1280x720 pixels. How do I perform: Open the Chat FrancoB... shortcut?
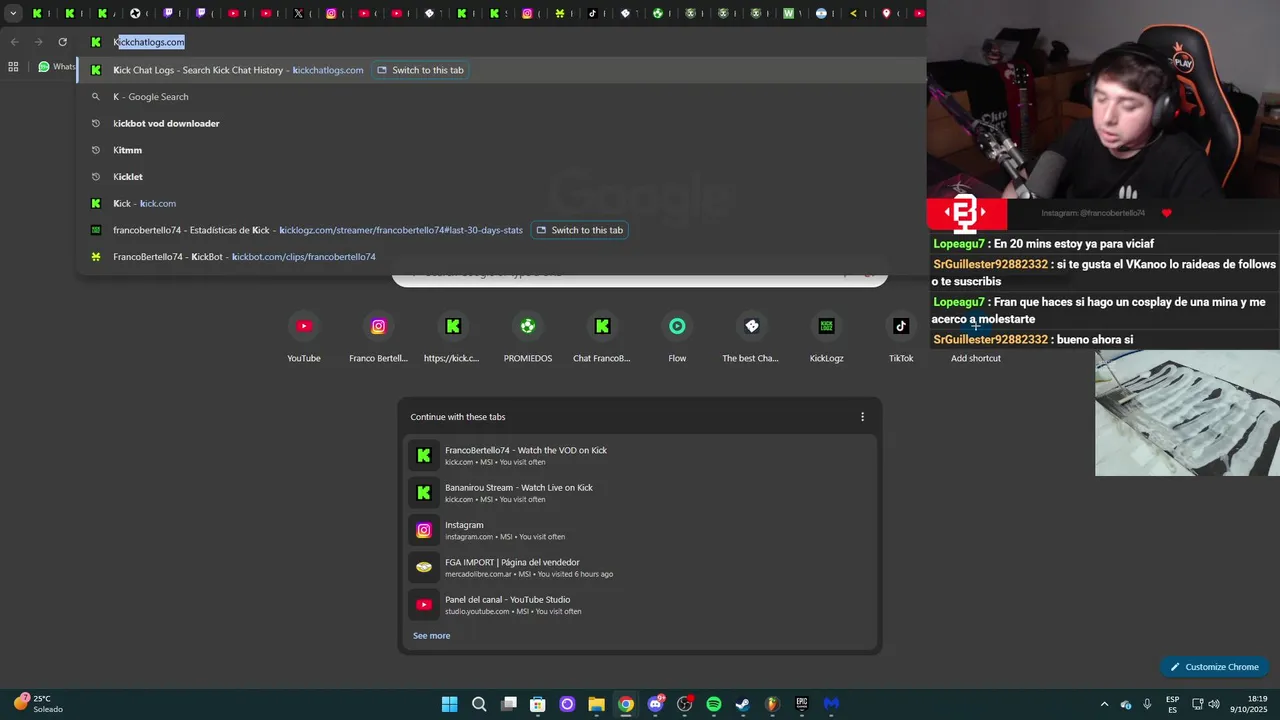602,337
